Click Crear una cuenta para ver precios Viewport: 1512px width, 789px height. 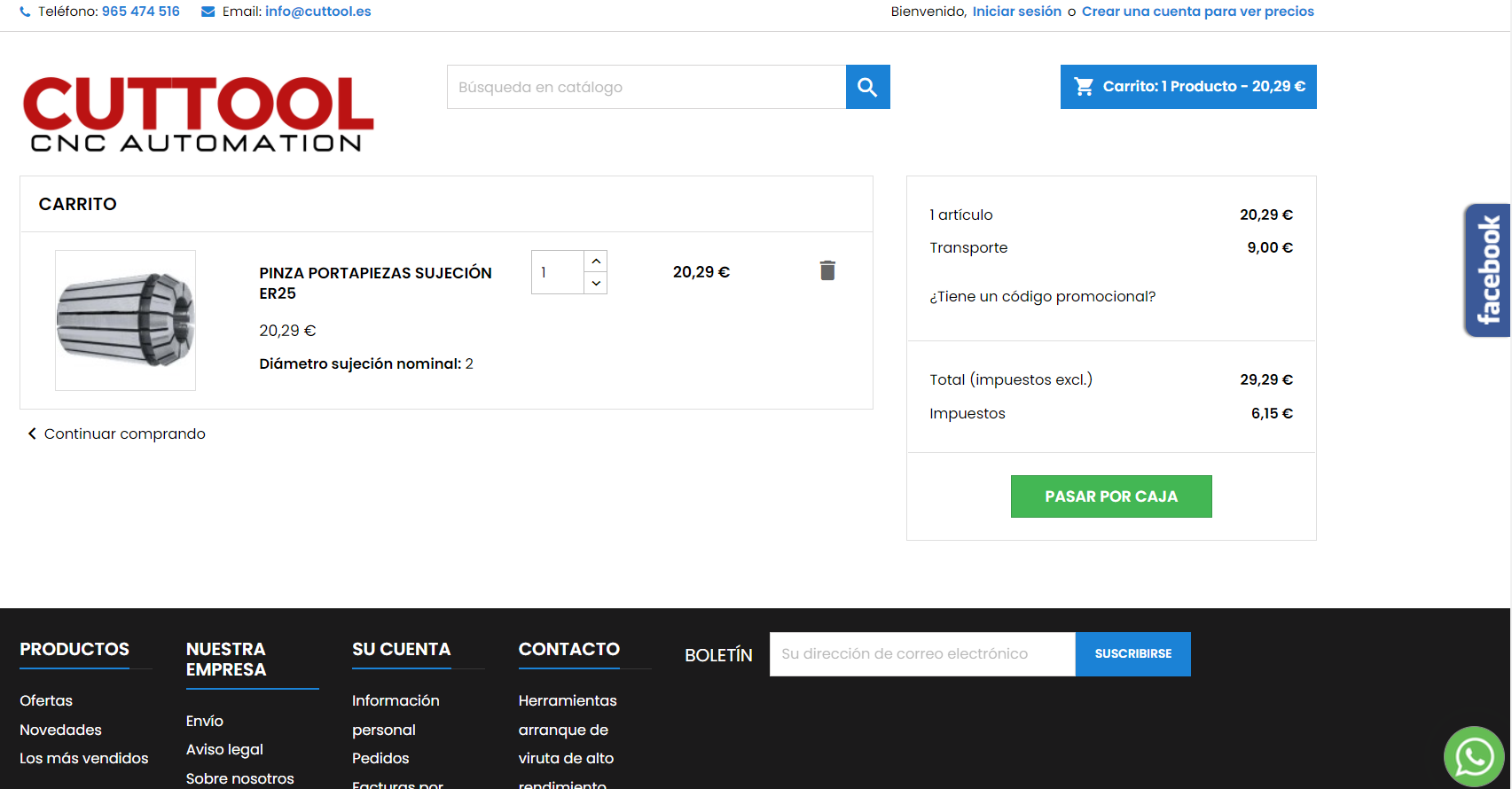coord(1198,12)
